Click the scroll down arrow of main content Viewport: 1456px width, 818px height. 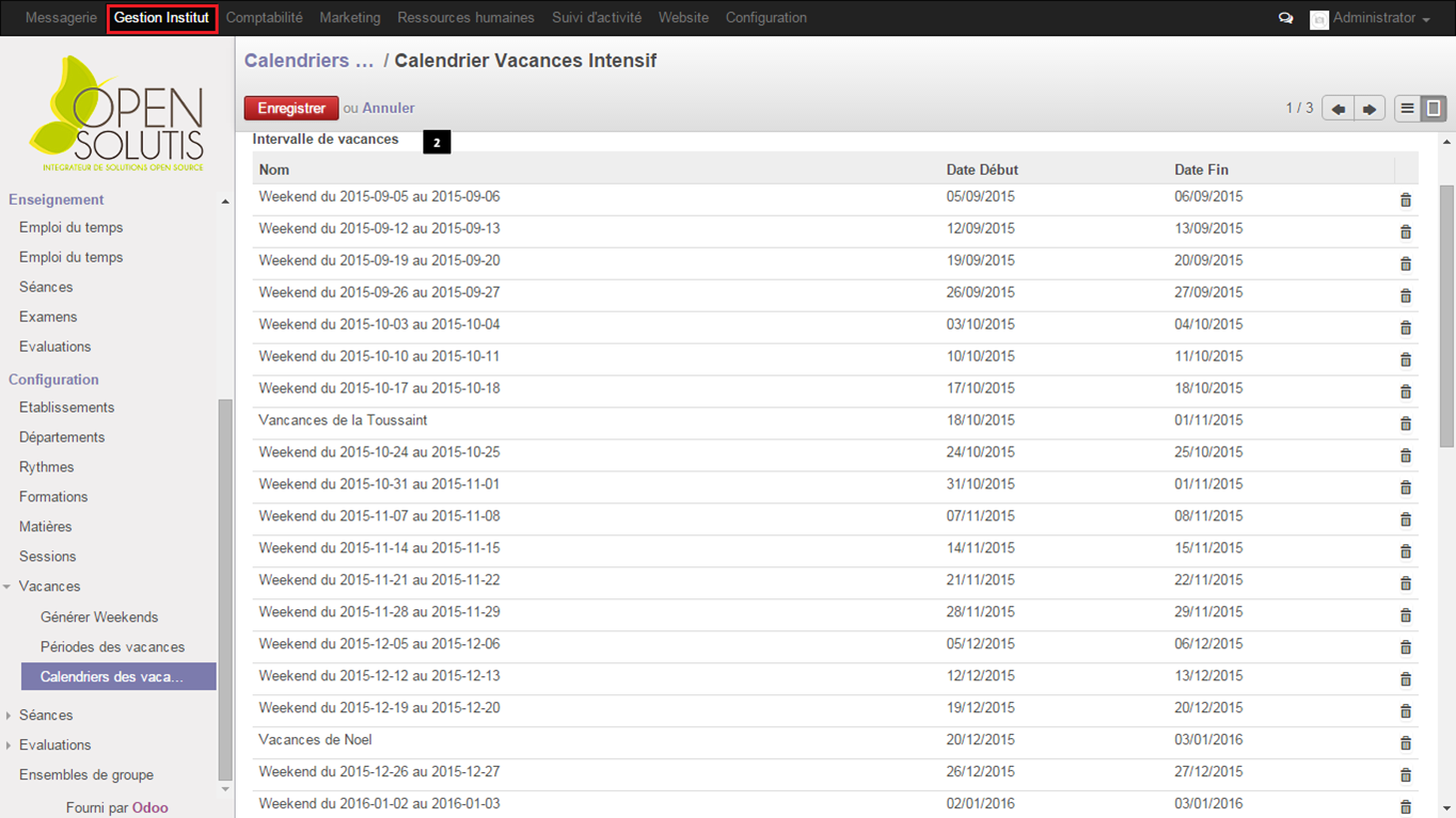(1447, 808)
